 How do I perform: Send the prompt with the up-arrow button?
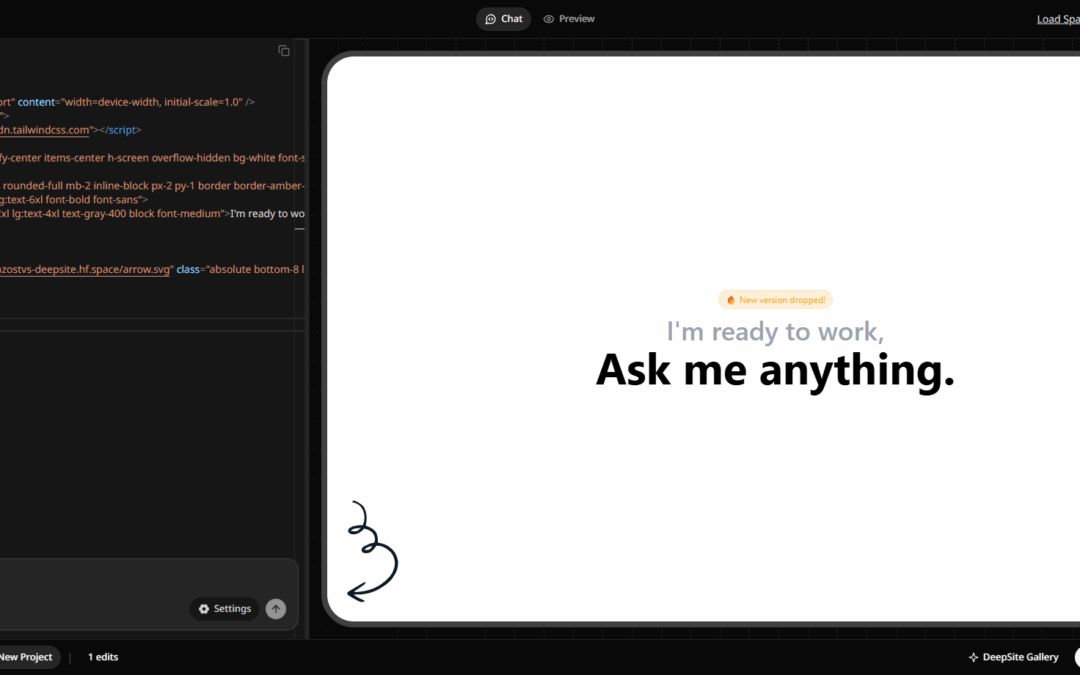[276, 609]
